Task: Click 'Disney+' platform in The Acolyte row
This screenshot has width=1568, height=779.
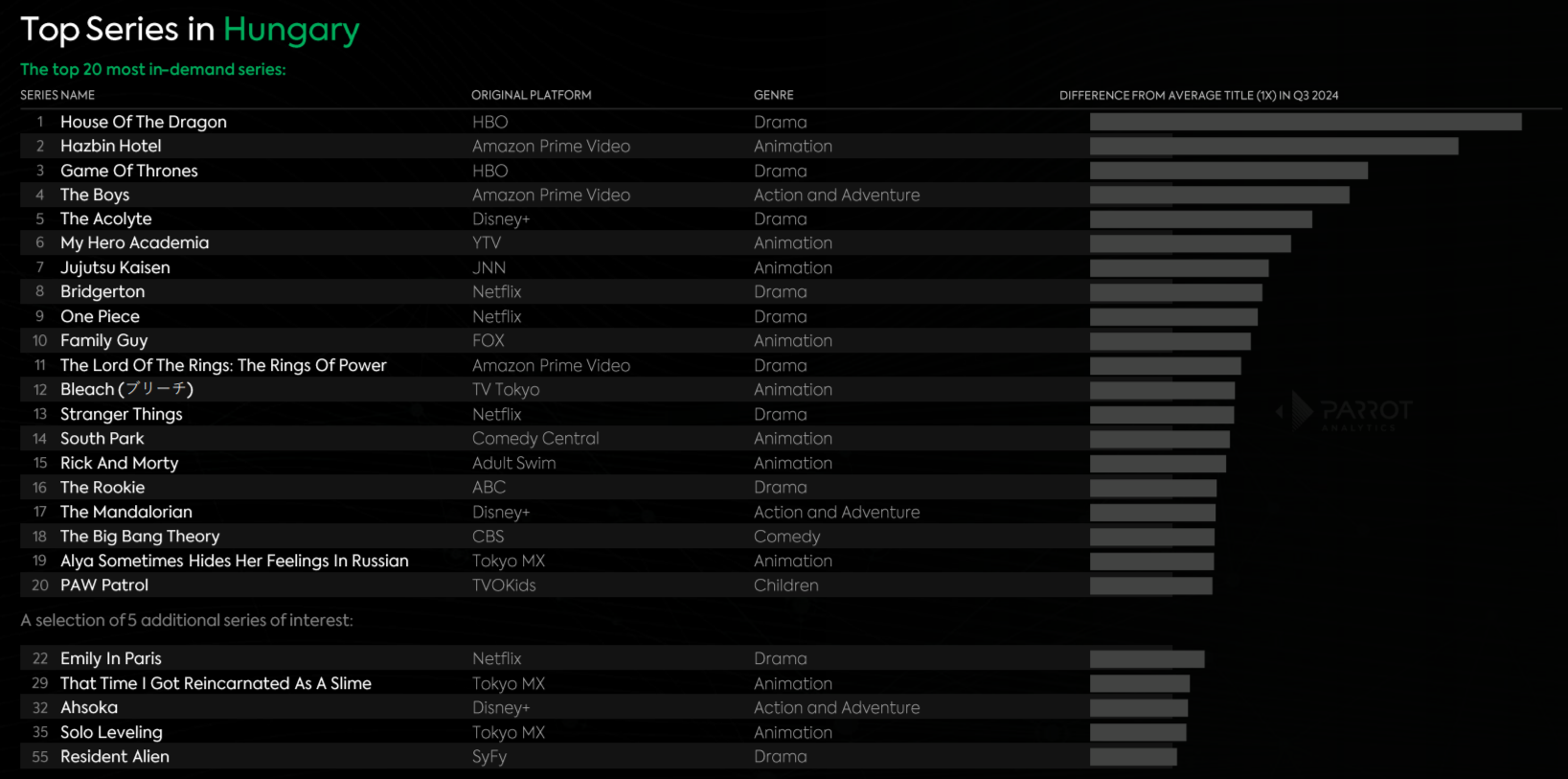Action: (501, 218)
